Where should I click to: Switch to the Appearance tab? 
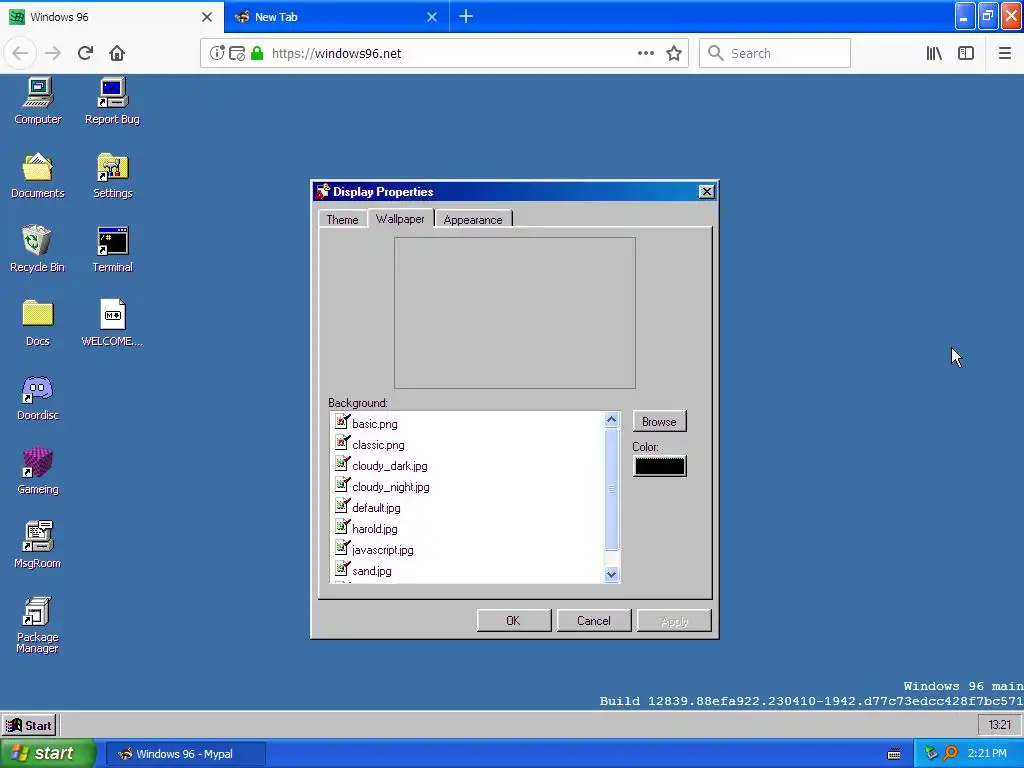[x=473, y=219]
